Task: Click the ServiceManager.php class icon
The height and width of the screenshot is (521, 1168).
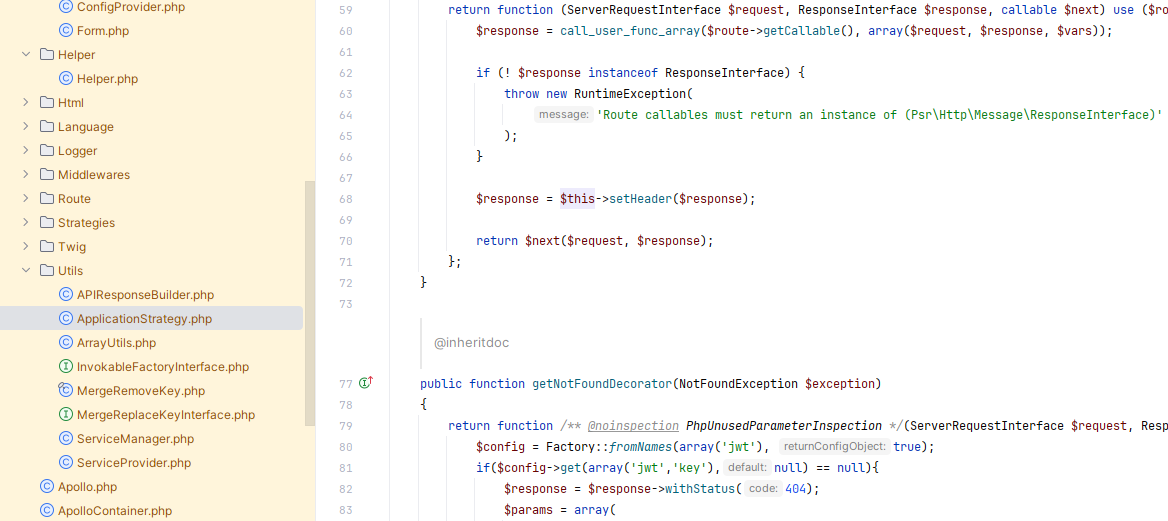Action: click(66, 439)
